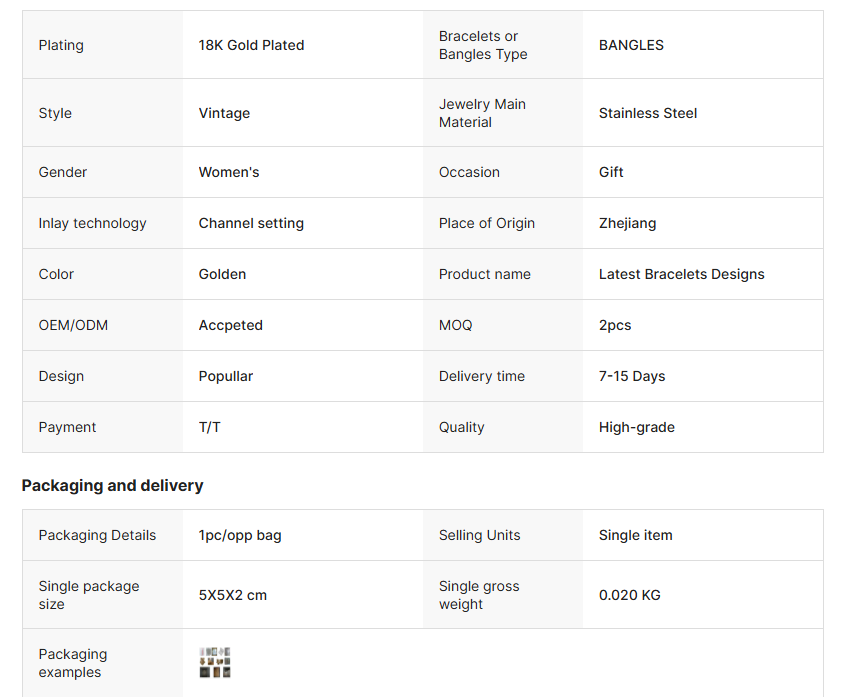Click the "Golden" color value
The height and width of the screenshot is (697, 851).
[x=222, y=274]
